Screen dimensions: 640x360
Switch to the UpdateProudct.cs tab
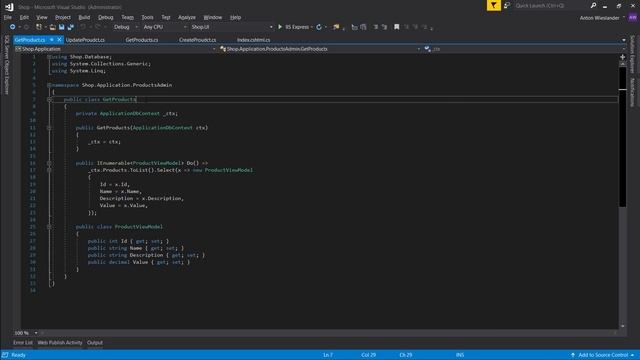point(85,40)
